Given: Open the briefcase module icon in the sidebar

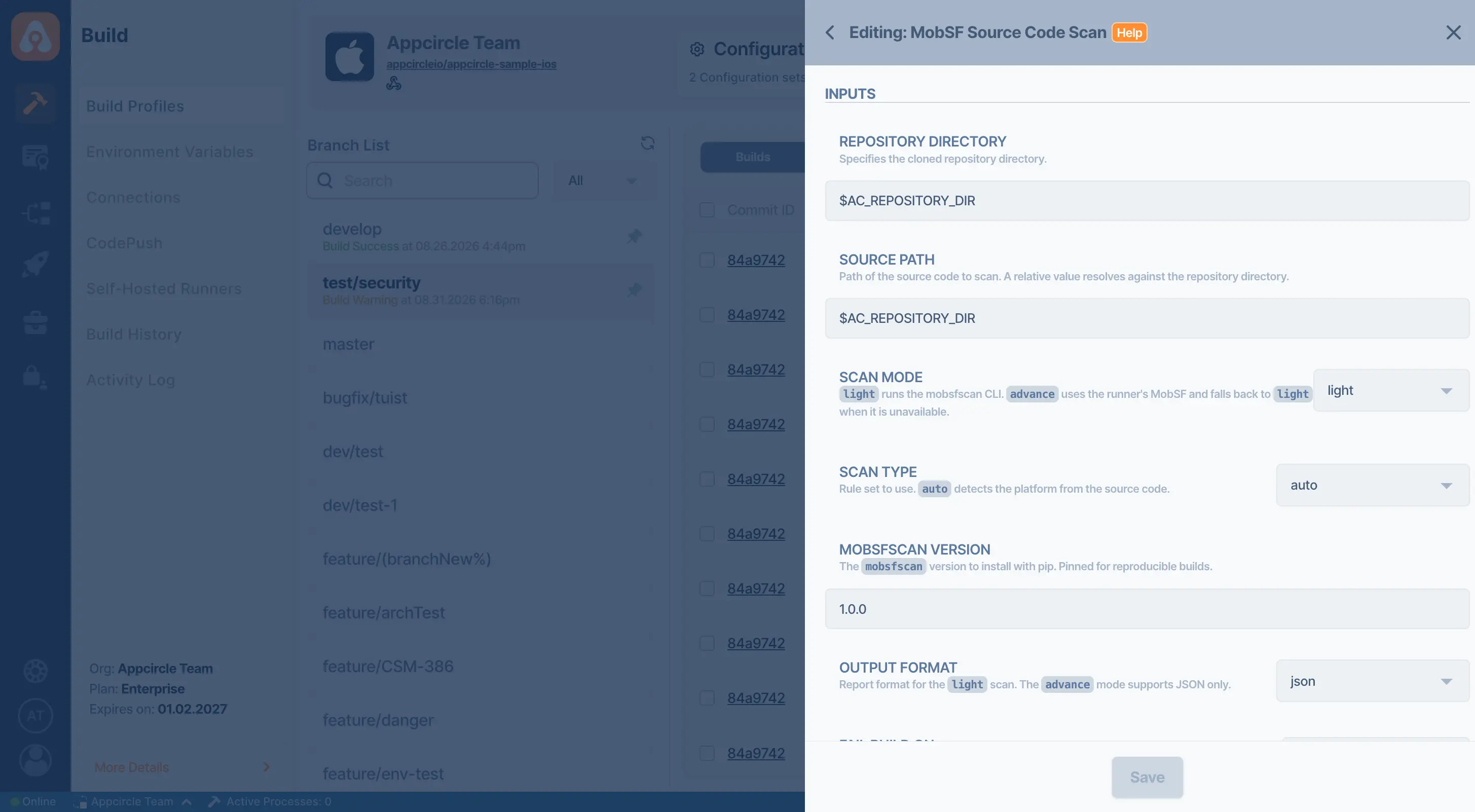Looking at the screenshot, I should pyautogui.click(x=35, y=322).
